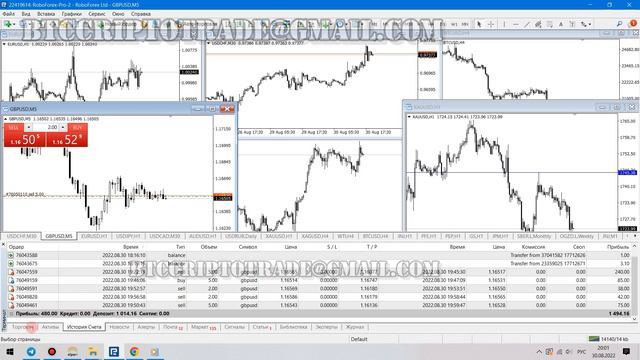The image size is (640, 360).
Task: Open the Активы terminal tab
Action: (50, 327)
